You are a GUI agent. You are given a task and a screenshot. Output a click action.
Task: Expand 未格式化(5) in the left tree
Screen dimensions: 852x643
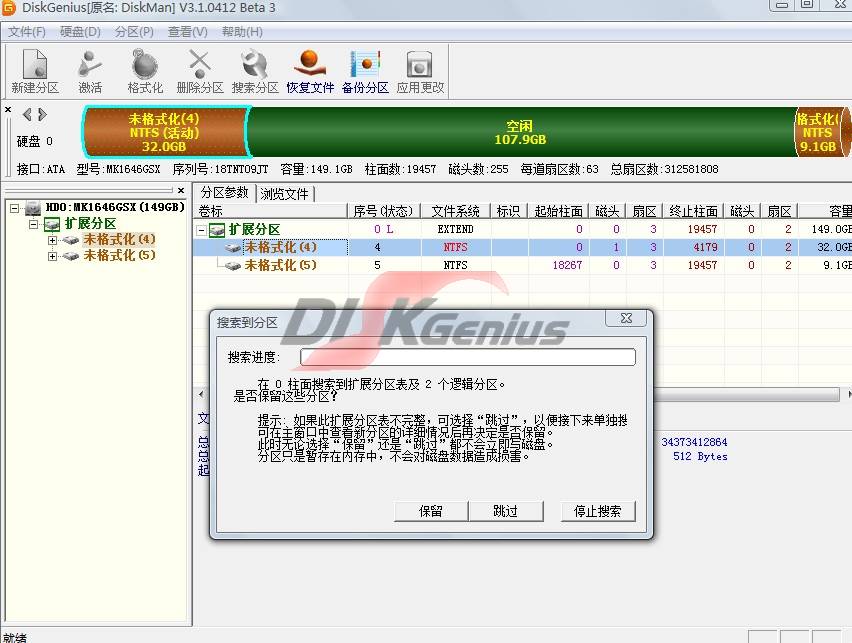(52, 256)
